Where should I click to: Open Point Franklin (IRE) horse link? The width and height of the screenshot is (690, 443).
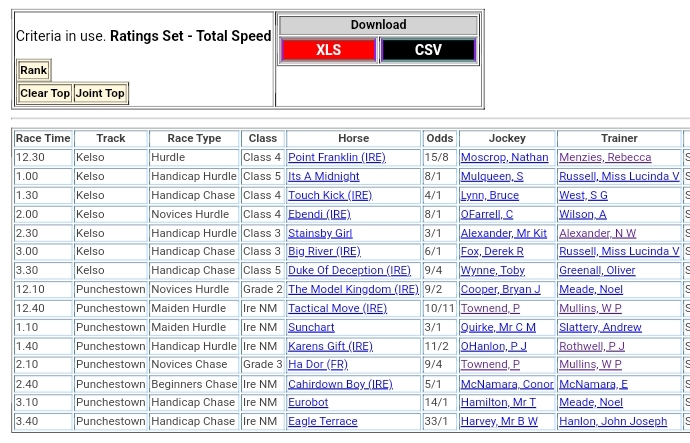336,158
